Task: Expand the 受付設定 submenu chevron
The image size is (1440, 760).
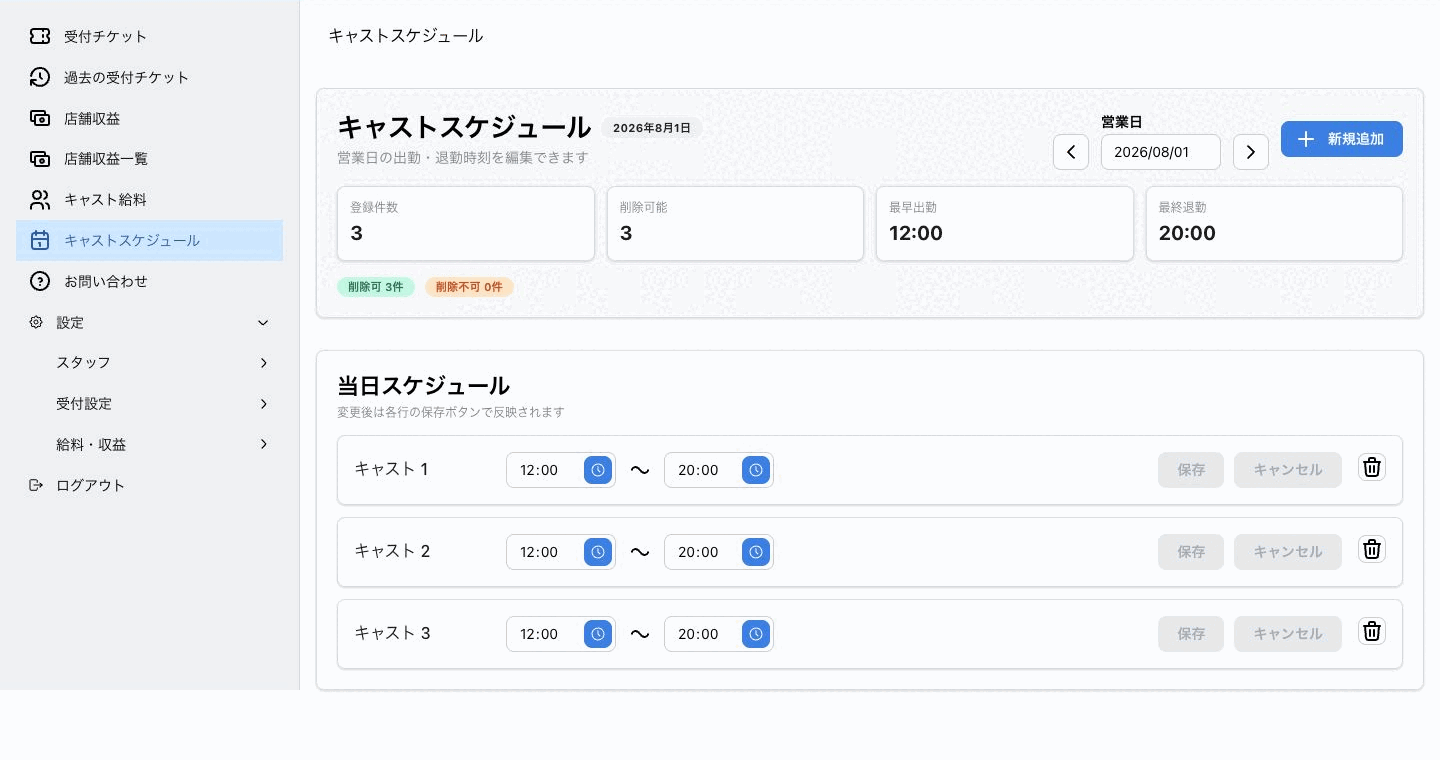Action: click(263, 404)
